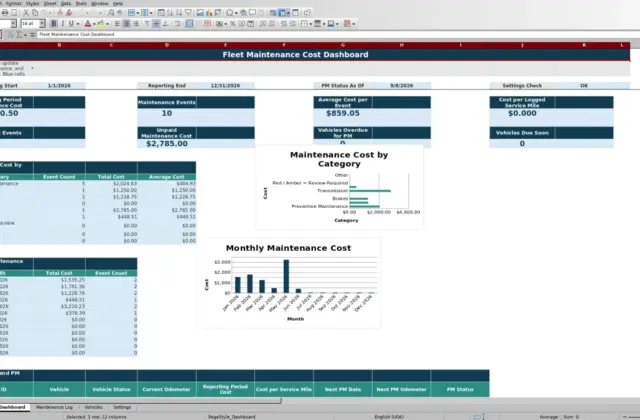640x420 pixels.
Task: Click the font size input box
Action: tap(30, 24)
